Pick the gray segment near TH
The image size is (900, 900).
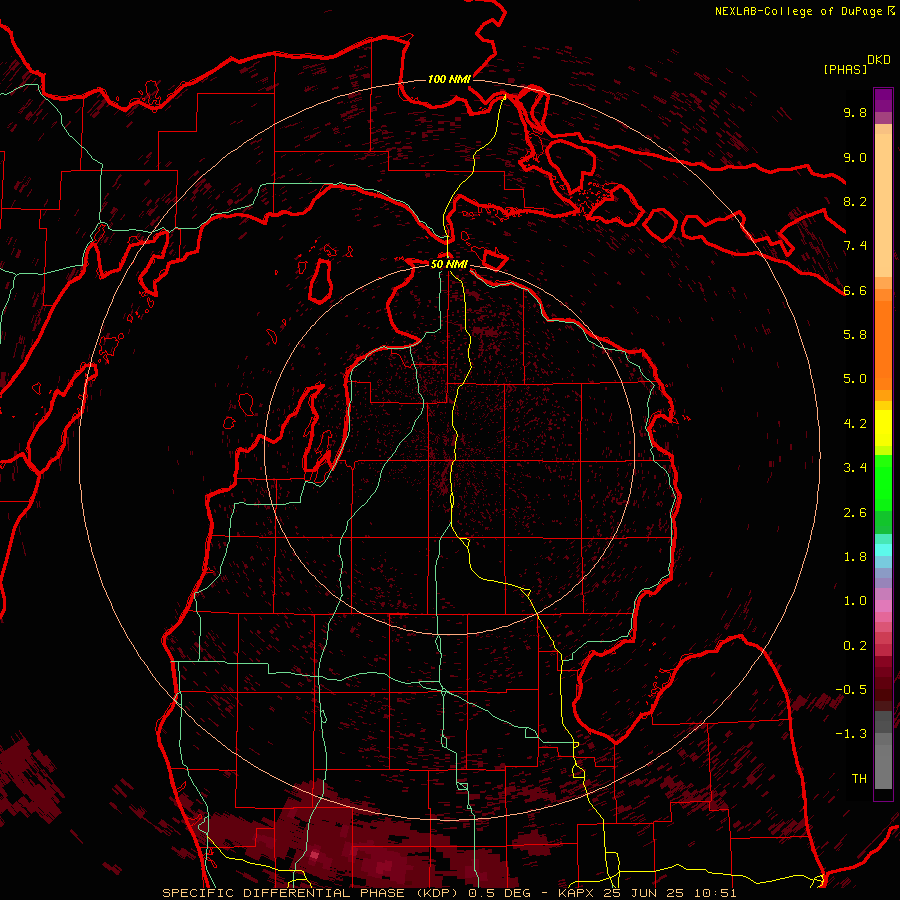pyautogui.click(x=883, y=766)
